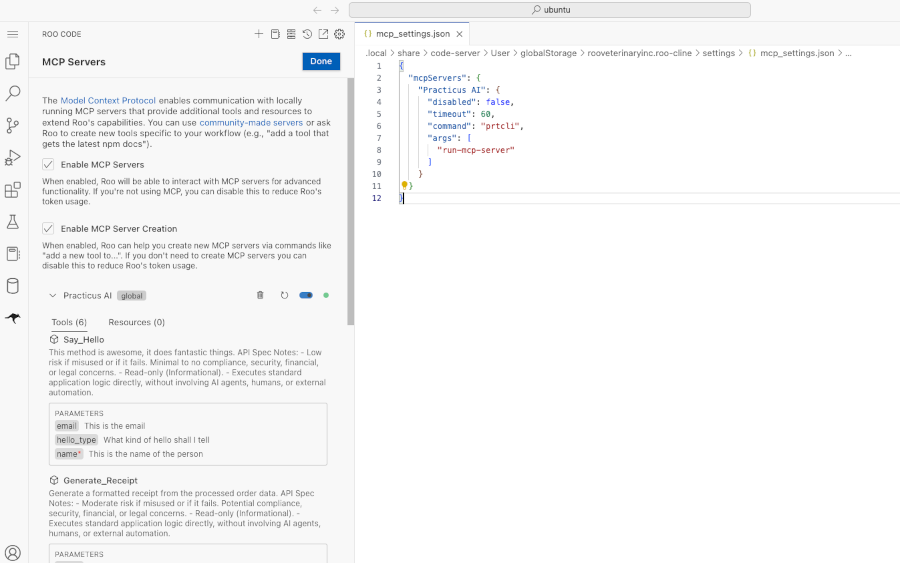Go back using the top navigation arrow
Viewport: 900px width, 563px height.
point(317,10)
